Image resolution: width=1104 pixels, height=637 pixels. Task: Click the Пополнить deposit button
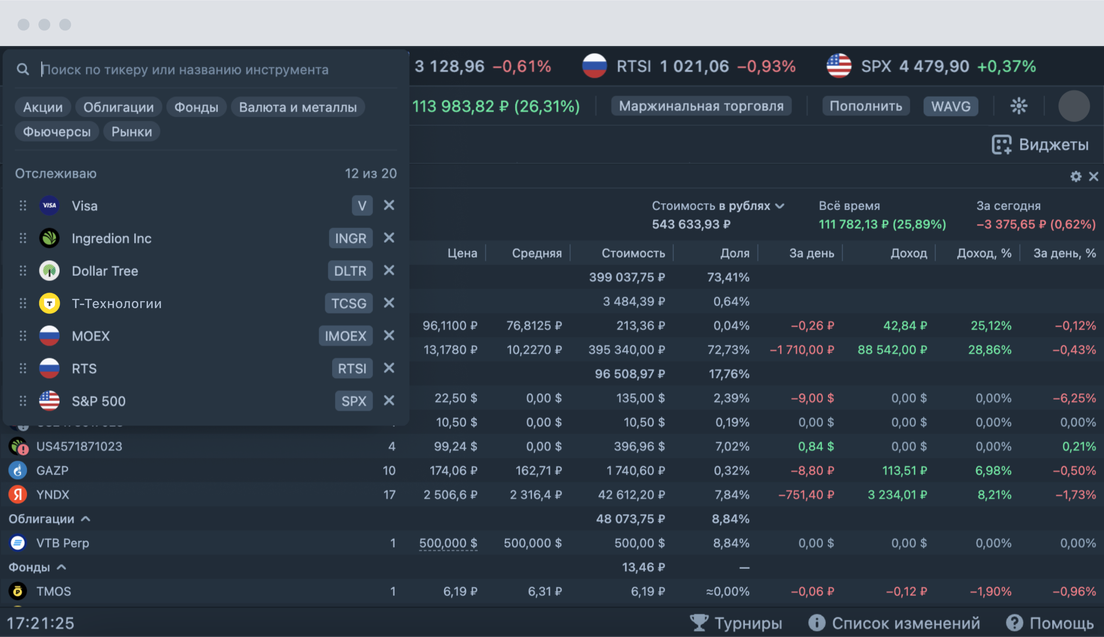point(865,106)
